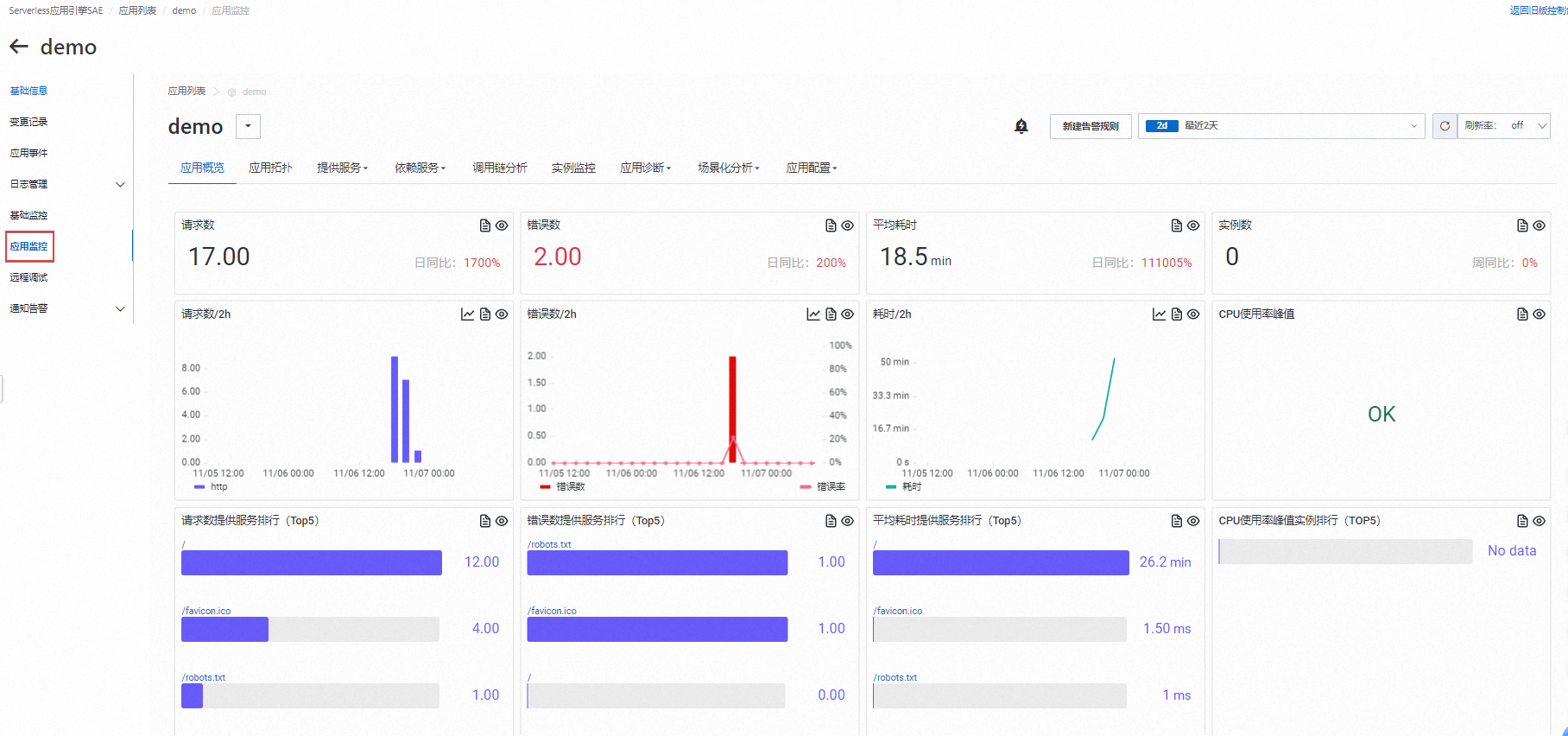Screen dimensions: 1568x736
Task: Open document icon on 耗时/2h panel
Action: point(1177,314)
